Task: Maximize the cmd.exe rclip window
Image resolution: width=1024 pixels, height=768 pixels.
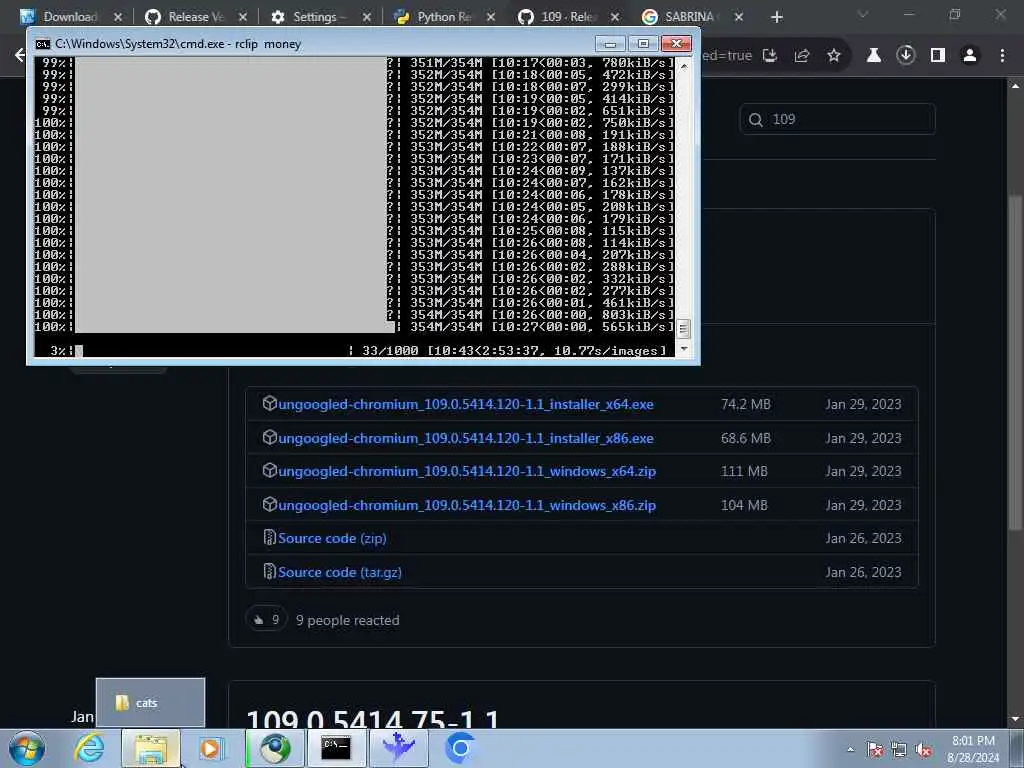Action: (643, 44)
